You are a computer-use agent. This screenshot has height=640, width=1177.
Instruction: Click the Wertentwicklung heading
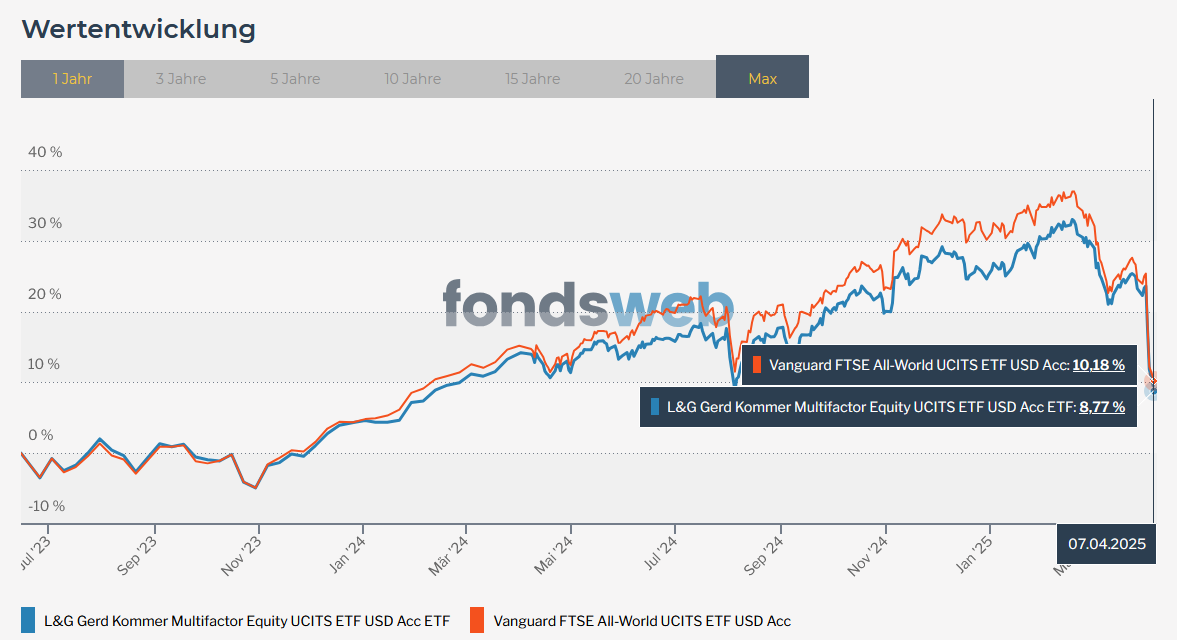[138, 29]
